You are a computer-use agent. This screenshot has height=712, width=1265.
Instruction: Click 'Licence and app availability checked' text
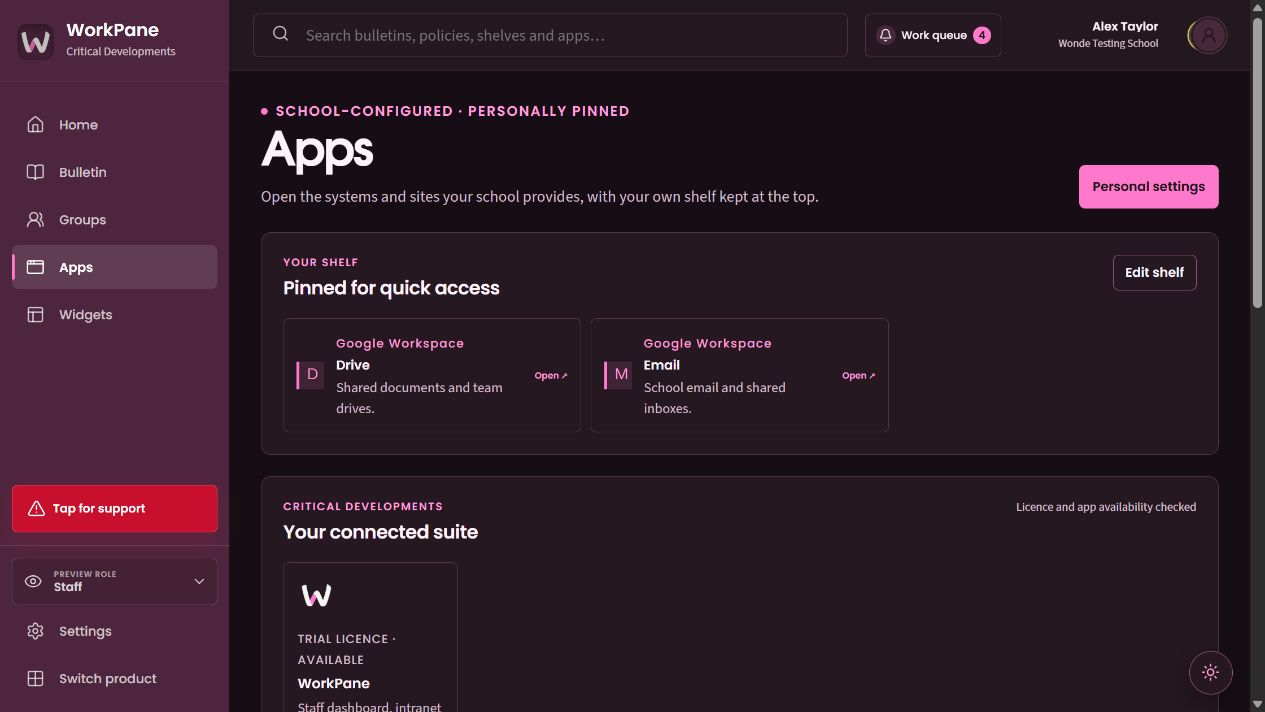pyautogui.click(x=1106, y=507)
